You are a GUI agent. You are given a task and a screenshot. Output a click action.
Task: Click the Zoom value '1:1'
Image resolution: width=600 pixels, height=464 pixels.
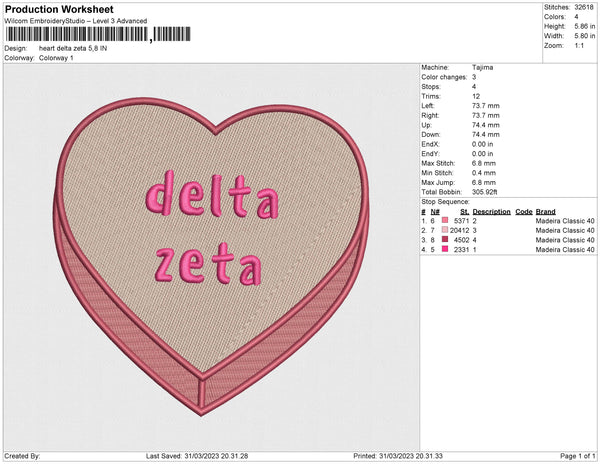579,46
